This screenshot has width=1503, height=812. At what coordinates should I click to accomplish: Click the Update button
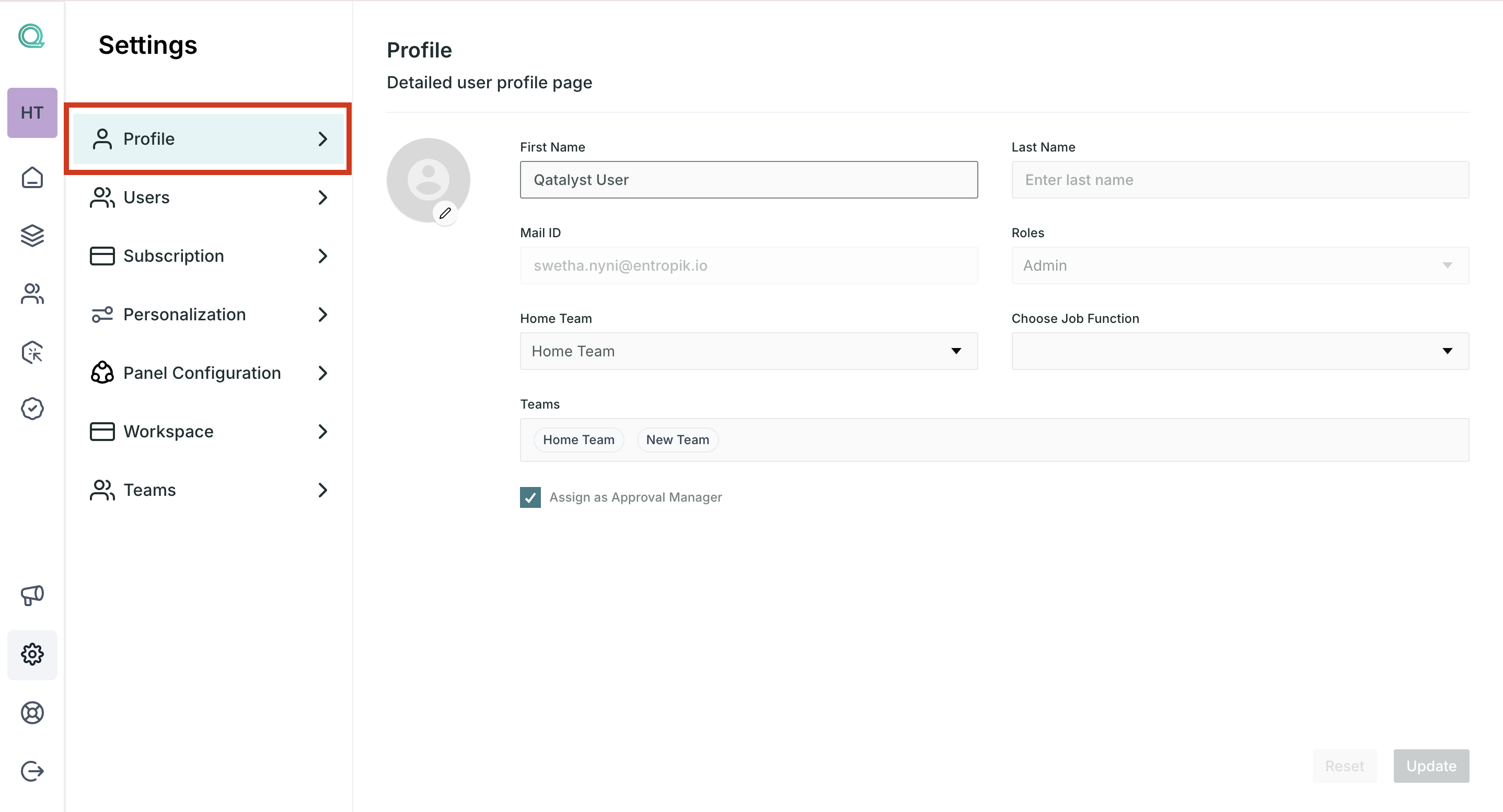[x=1431, y=766]
